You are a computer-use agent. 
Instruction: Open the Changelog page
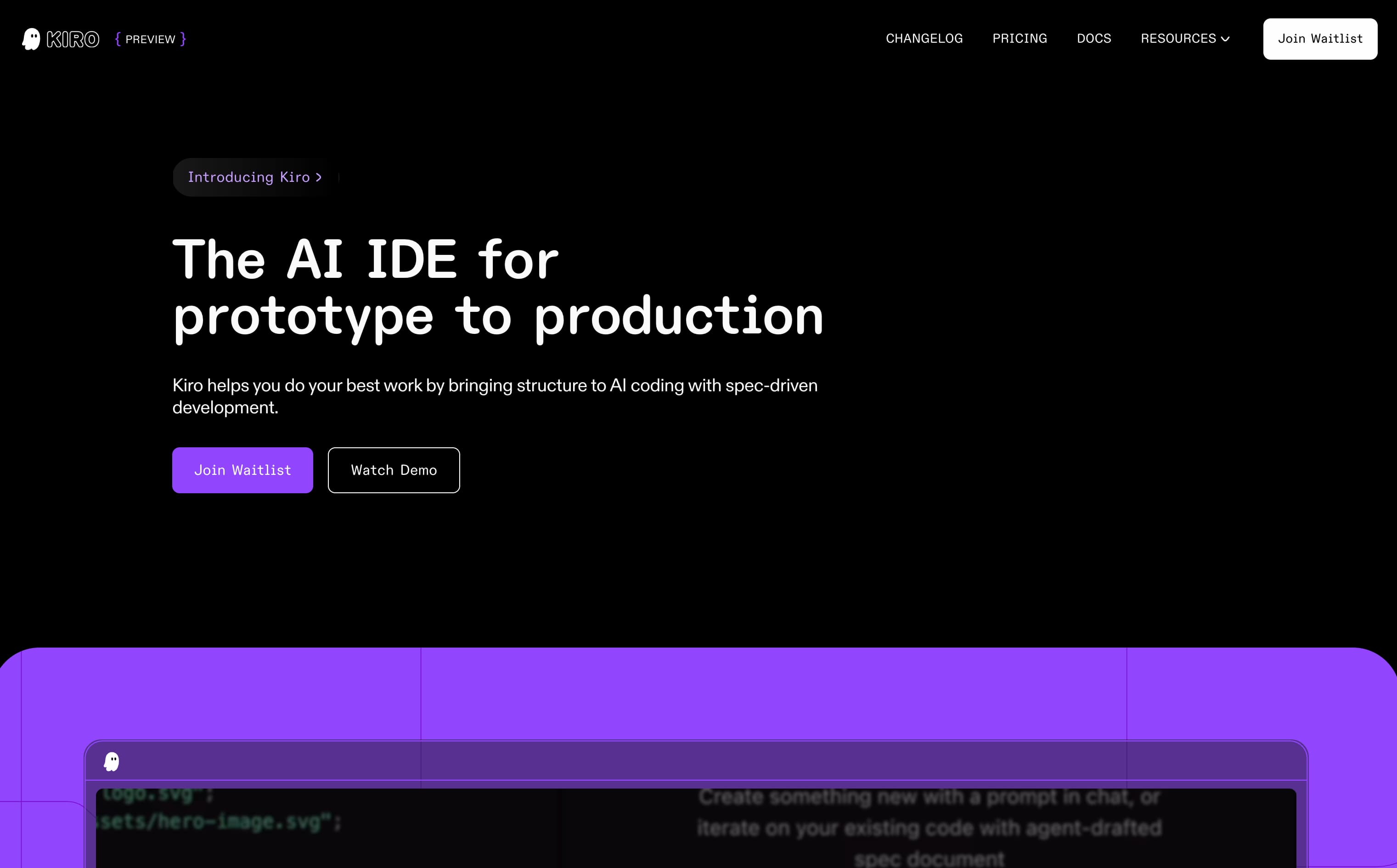point(924,39)
